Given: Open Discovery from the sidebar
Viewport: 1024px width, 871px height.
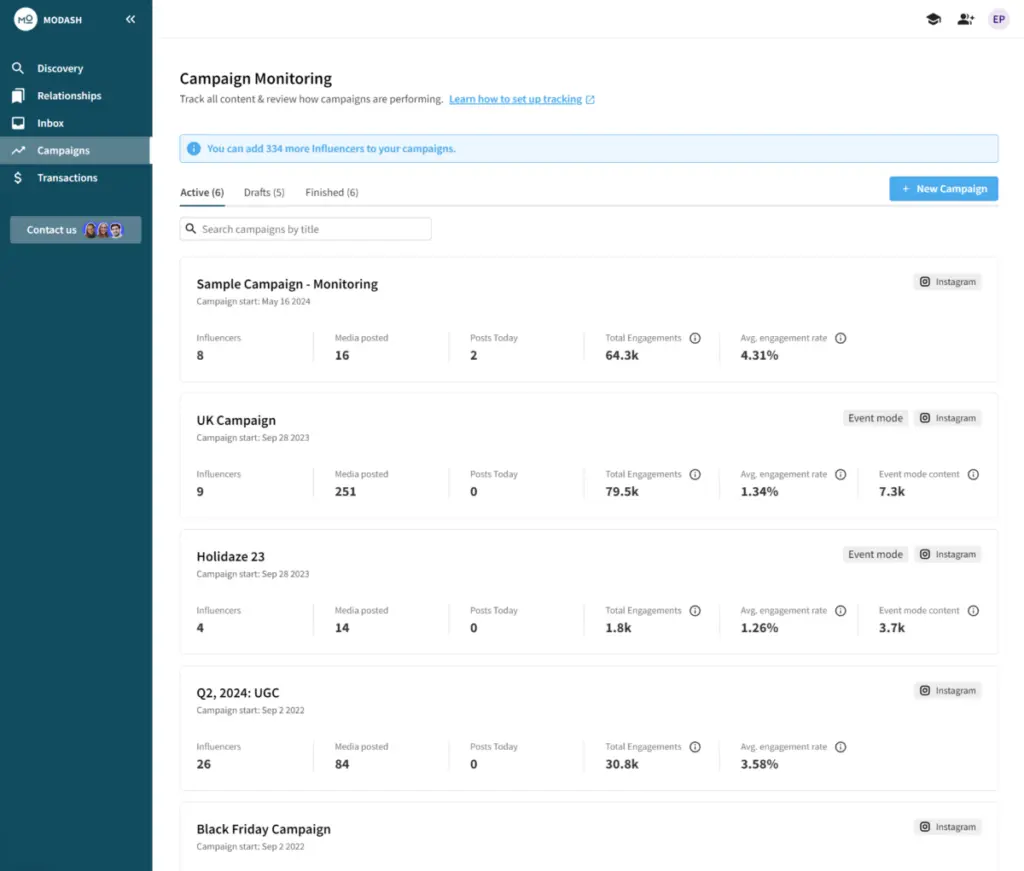Looking at the screenshot, I should click(x=60, y=69).
